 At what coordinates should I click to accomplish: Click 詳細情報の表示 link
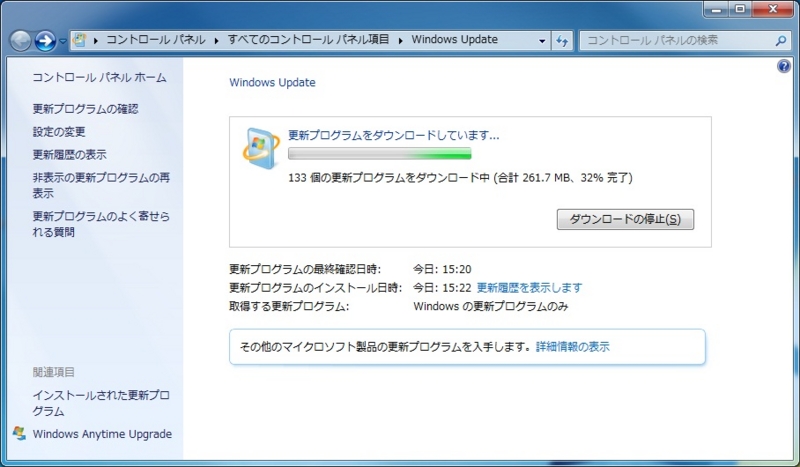click(x=573, y=347)
